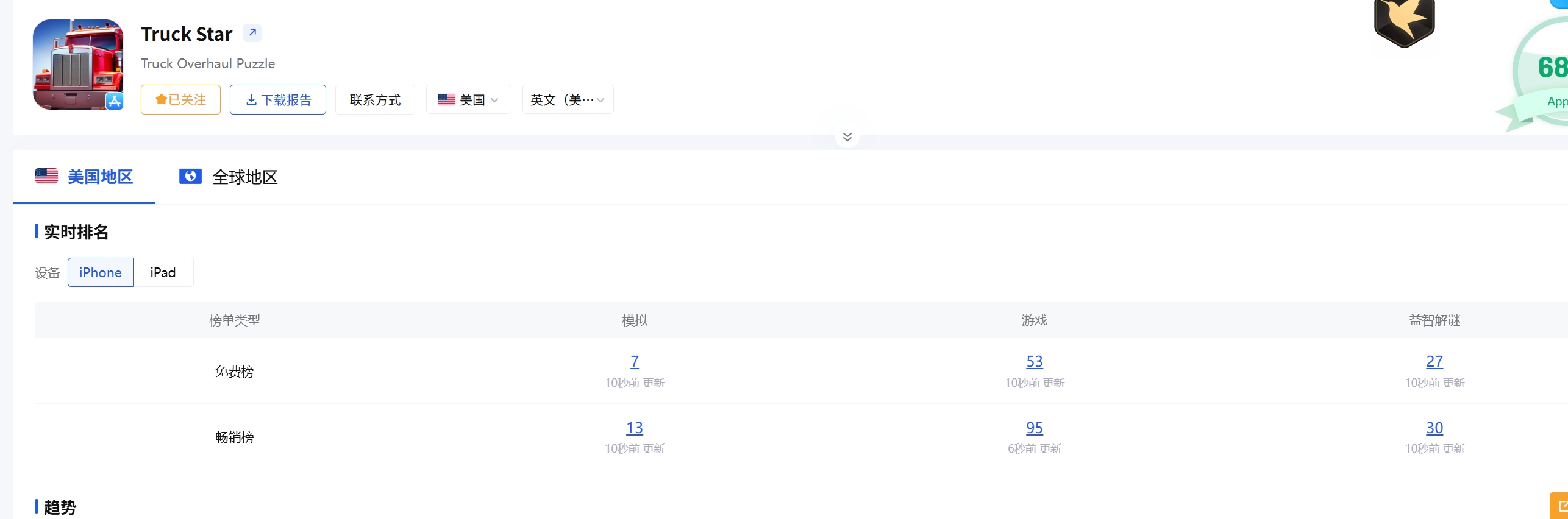Click the 模拟 column header
This screenshot has height=519, width=1568.
click(x=635, y=320)
